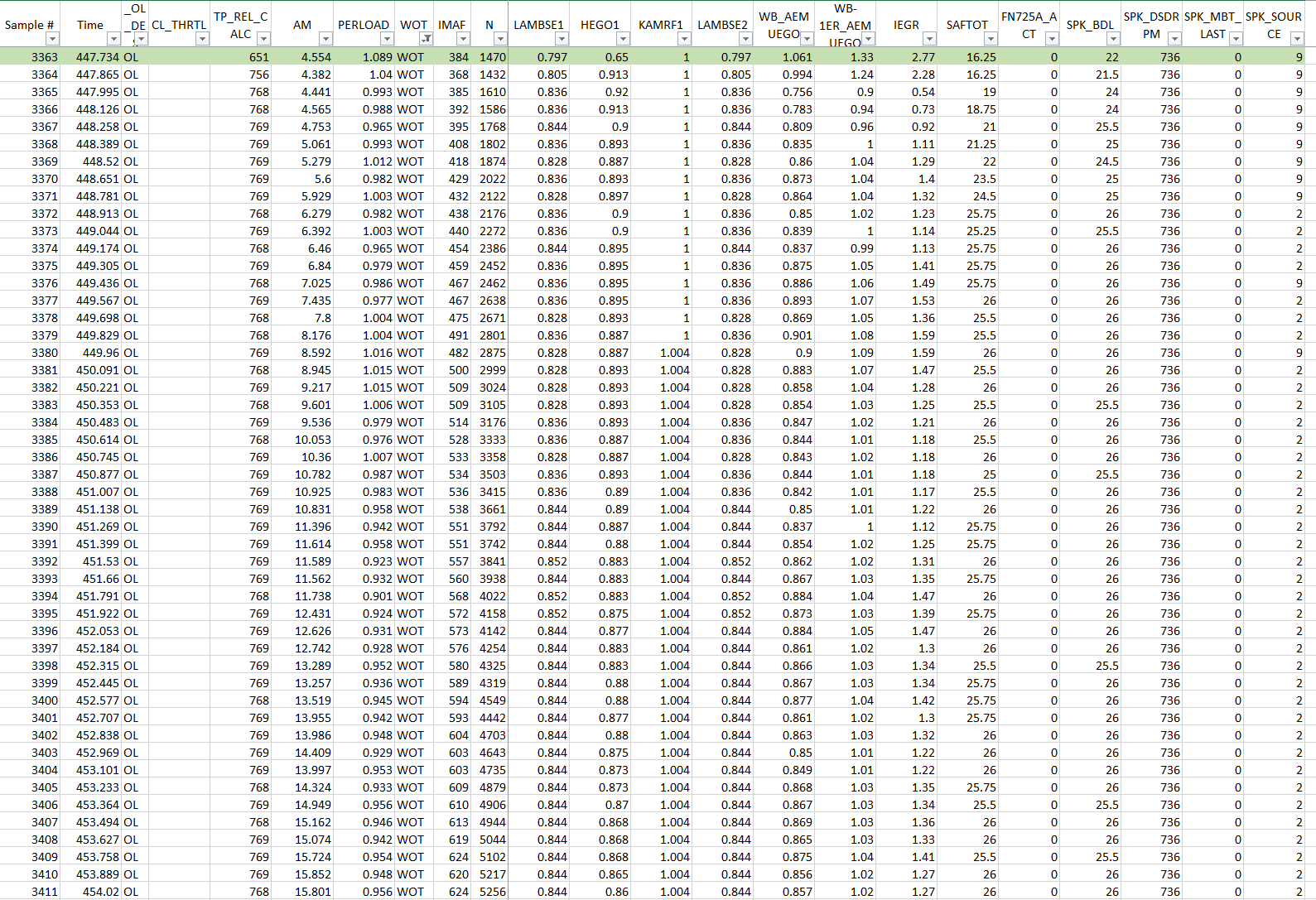The image size is (1316, 900).
Task: Expand the TP_REL_CALC column filter
Action: [263, 39]
